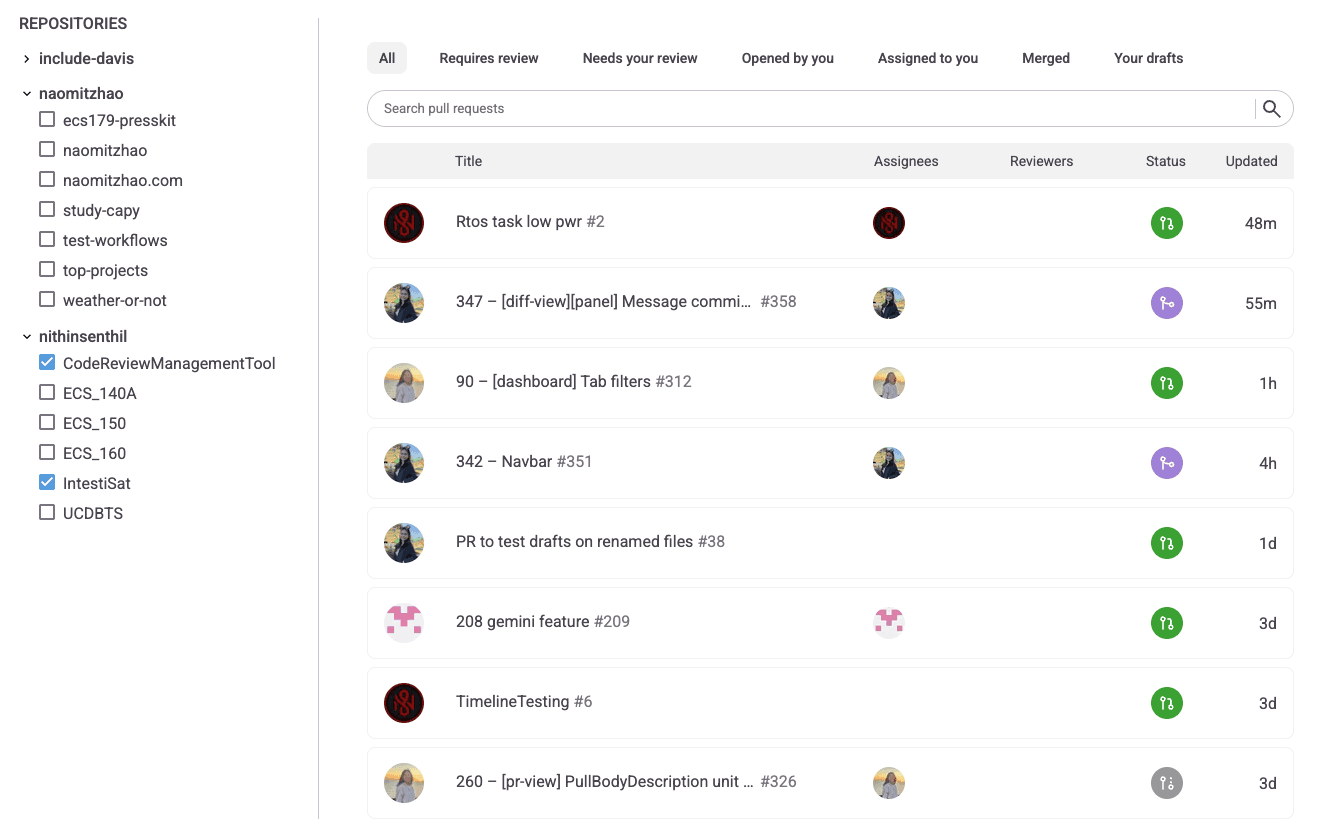1342x819 pixels.
Task: Click author avatar of PR #358
Action: pyautogui.click(x=404, y=303)
